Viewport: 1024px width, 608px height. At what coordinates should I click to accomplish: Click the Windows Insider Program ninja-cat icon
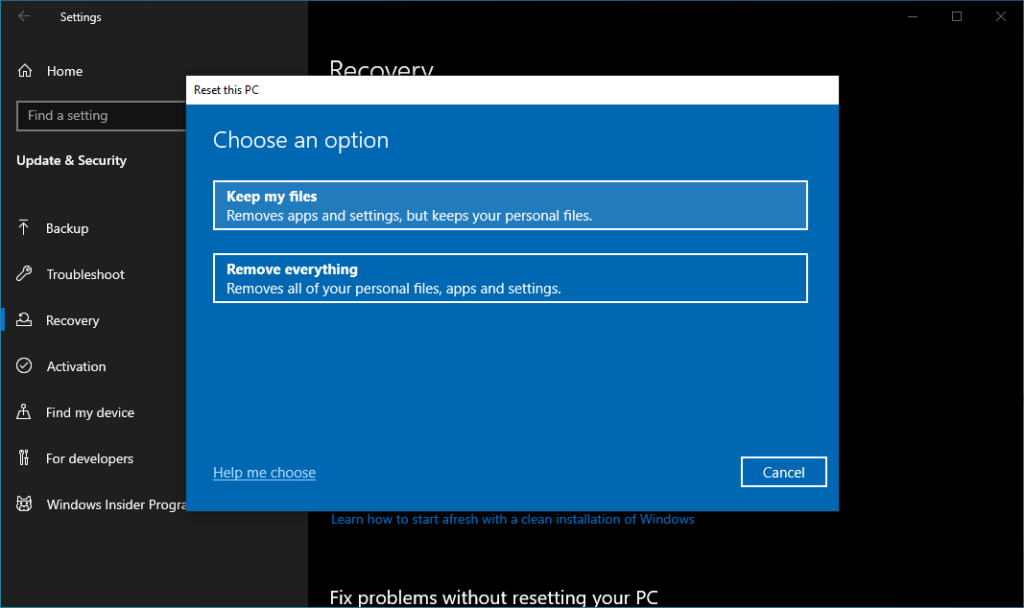point(22,504)
